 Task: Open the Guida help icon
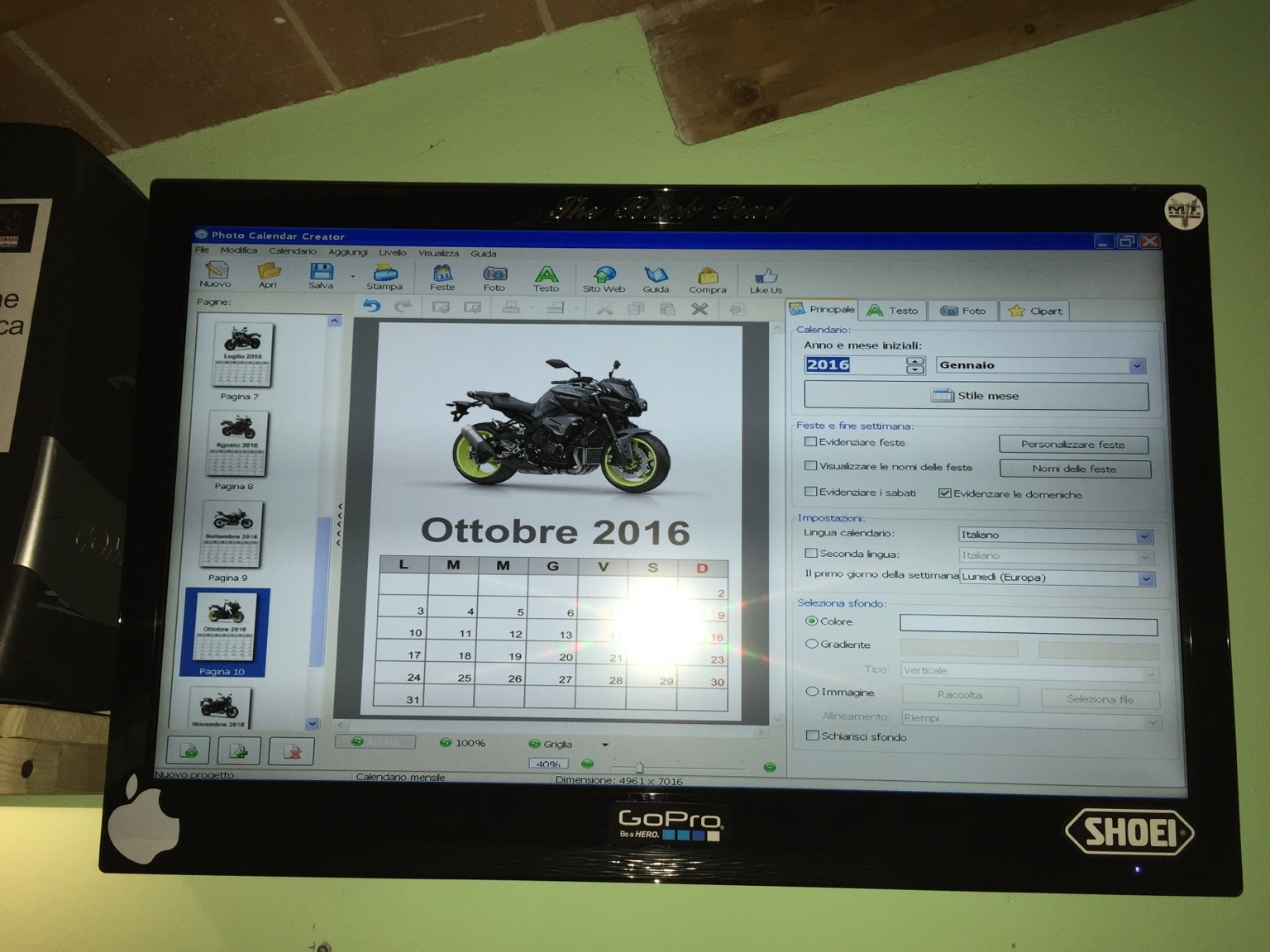[656, 280]
